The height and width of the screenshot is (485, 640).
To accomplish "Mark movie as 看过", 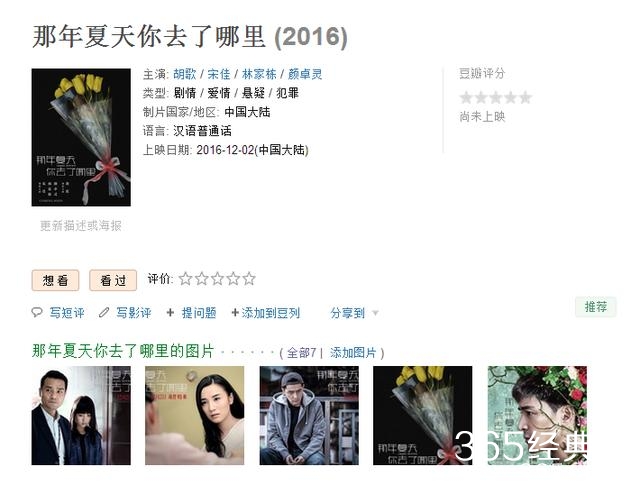I will (113, 280).
